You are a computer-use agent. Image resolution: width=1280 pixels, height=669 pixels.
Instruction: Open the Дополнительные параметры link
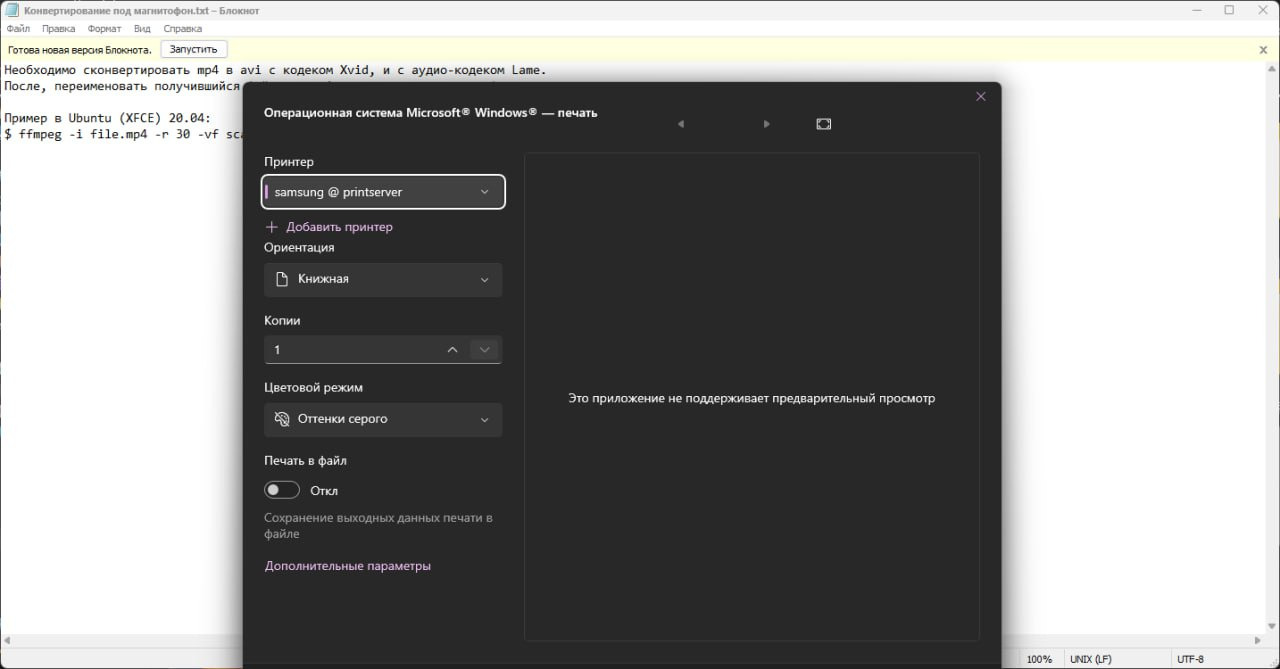click(x=347, y=566)
